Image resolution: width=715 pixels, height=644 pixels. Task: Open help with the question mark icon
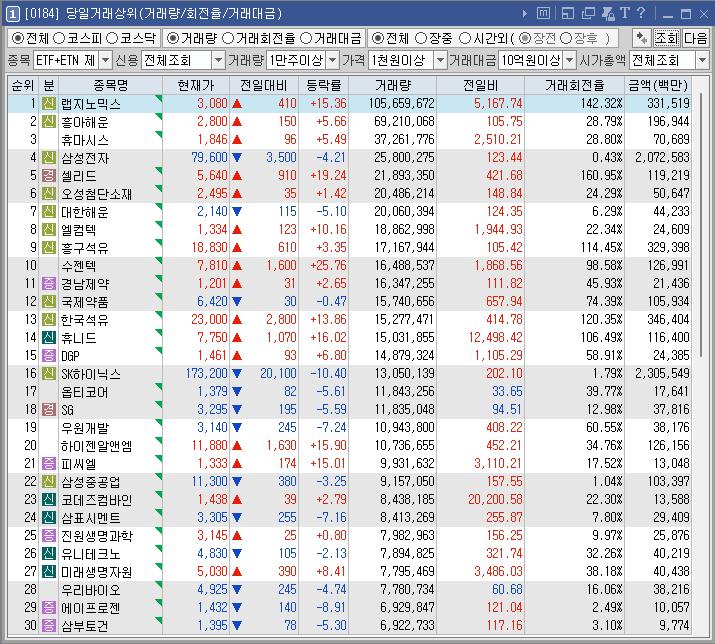(x=641, y=13)
